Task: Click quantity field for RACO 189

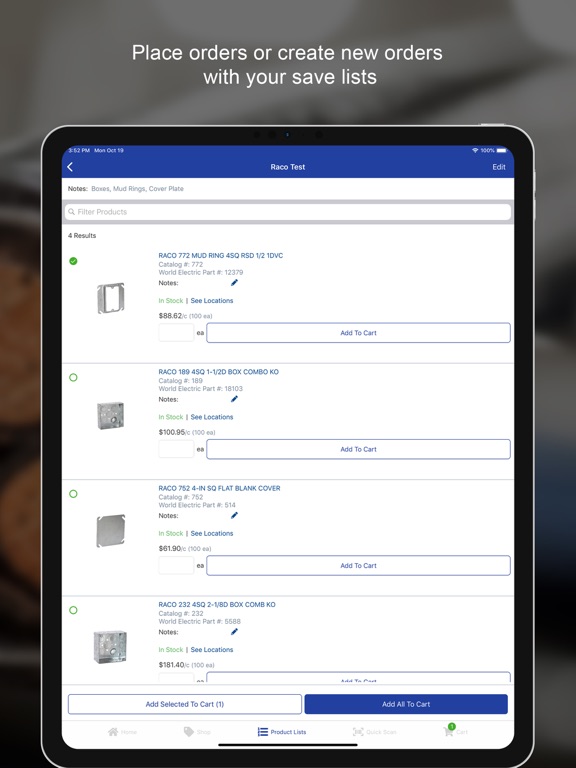Action: pos(176,449)
